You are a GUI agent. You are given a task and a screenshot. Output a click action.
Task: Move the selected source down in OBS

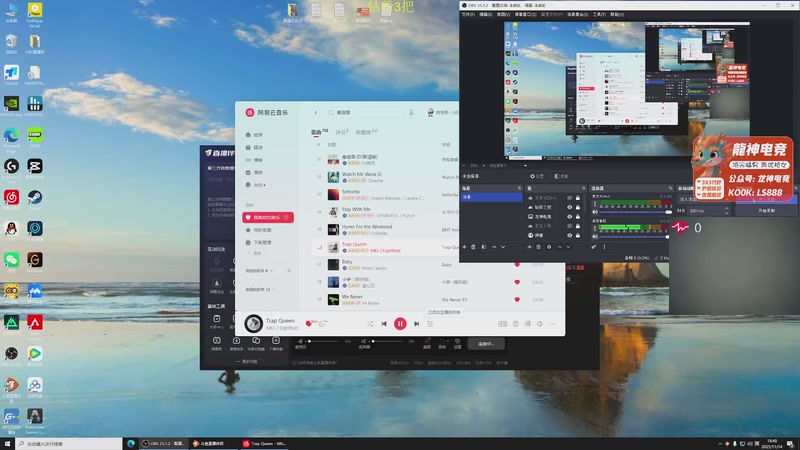pyautogui.click(x=568, y=247)
